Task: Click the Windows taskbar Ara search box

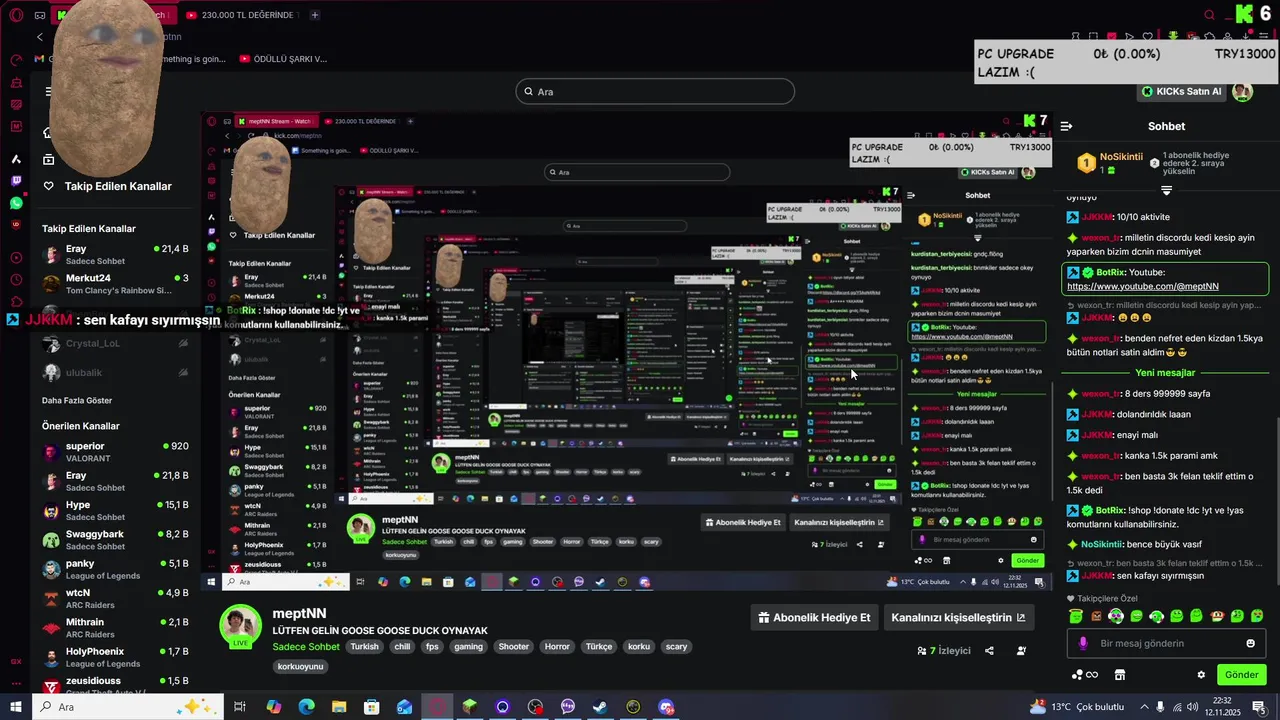Action: tap(128, 707)
